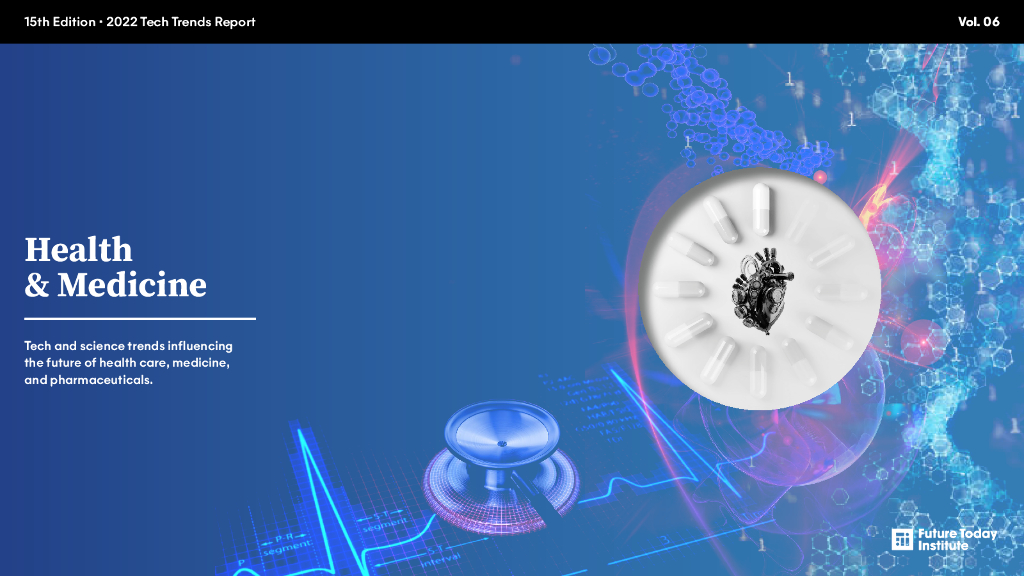
Task: Click the stethoscope illustration
Action: [x=502, y=466]
